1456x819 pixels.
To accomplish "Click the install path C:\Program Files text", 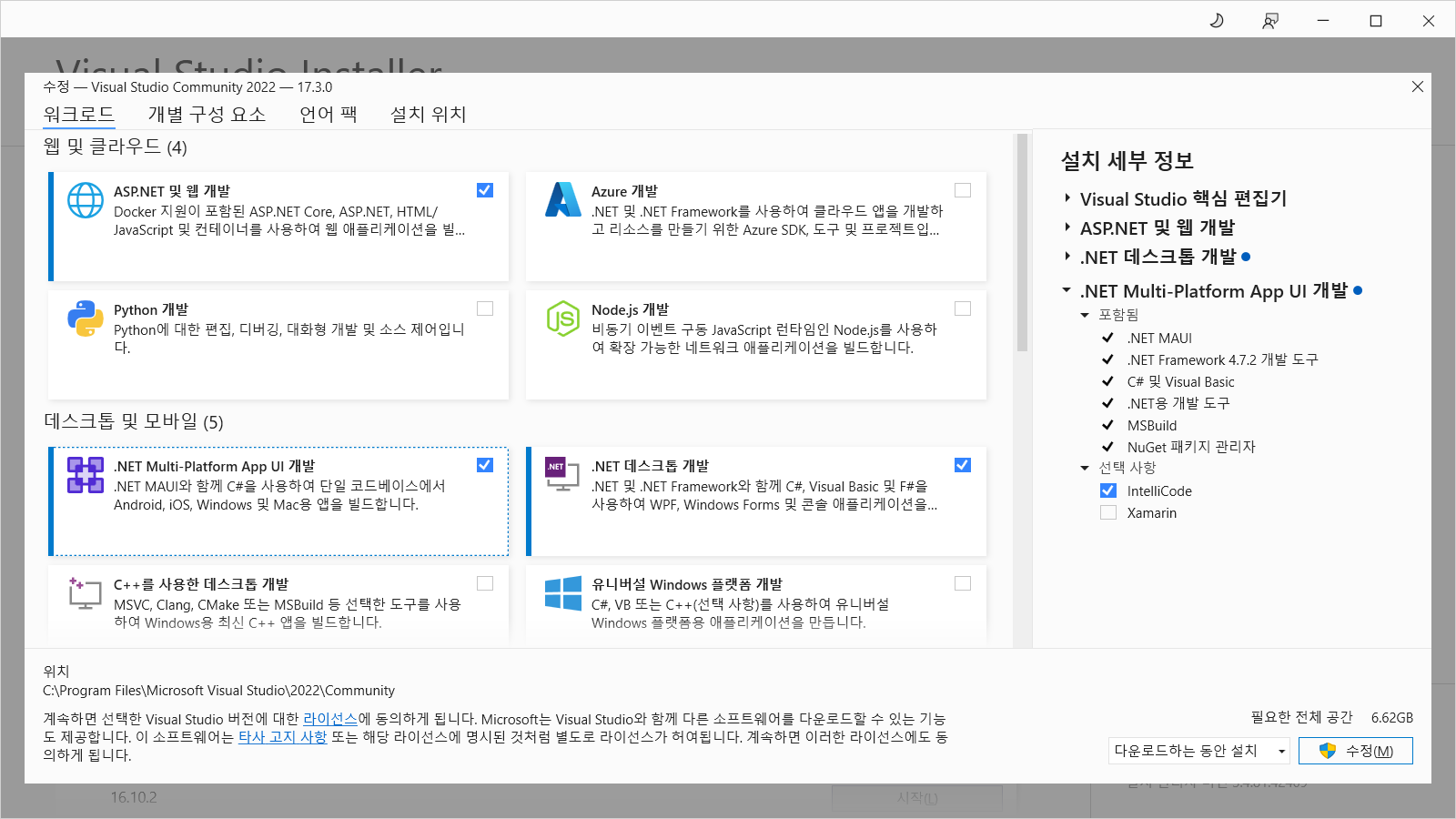I will (219, 690).
